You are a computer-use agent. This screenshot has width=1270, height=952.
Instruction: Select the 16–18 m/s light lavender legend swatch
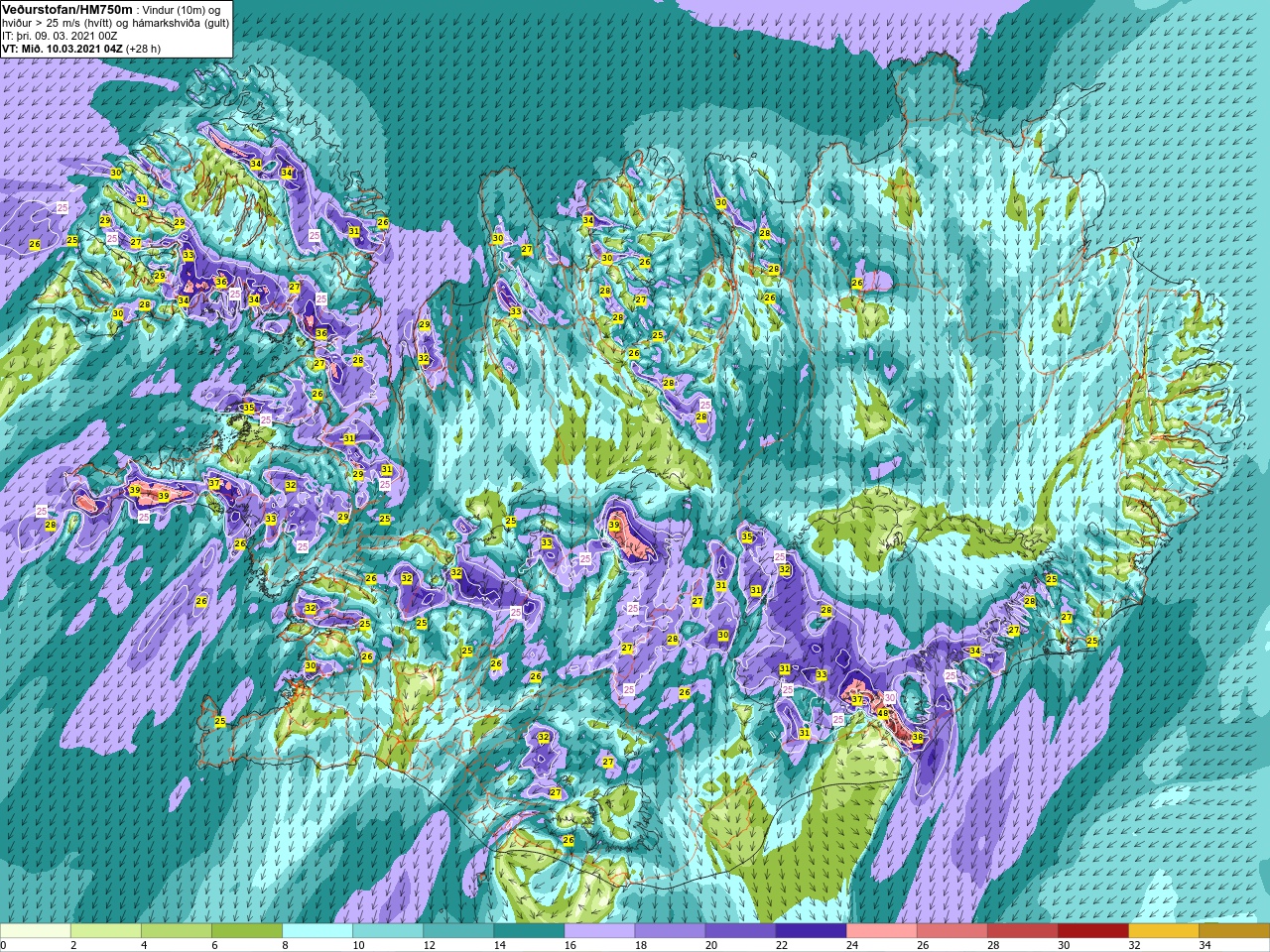tap(599, 931)
